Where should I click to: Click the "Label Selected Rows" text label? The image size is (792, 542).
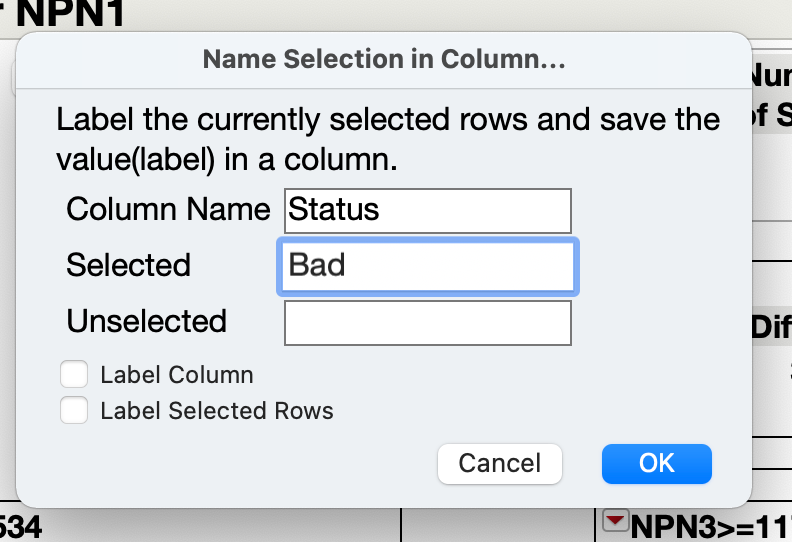click(x=217, y=411)
